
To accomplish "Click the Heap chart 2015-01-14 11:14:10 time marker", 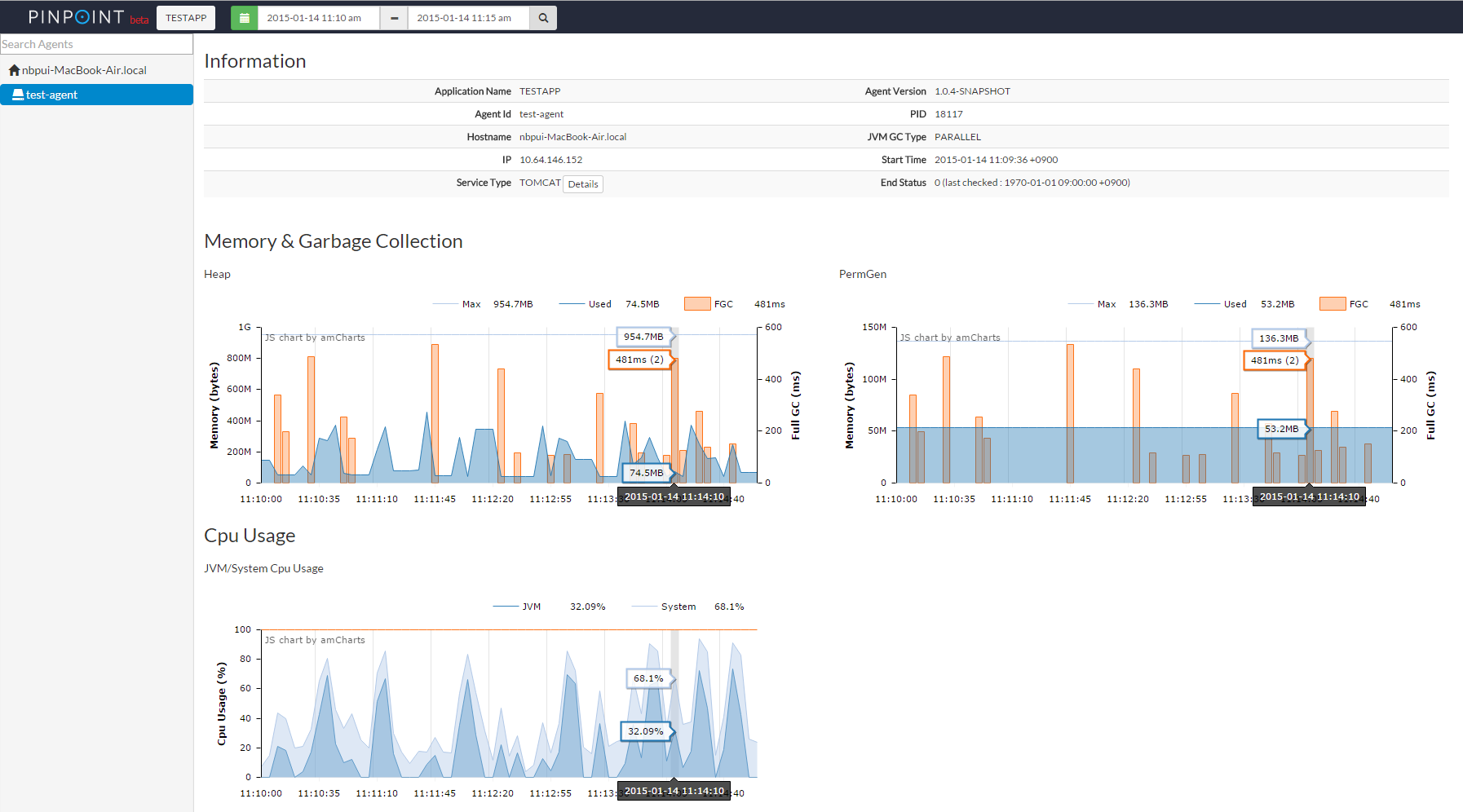I will [x=674, y=496].
